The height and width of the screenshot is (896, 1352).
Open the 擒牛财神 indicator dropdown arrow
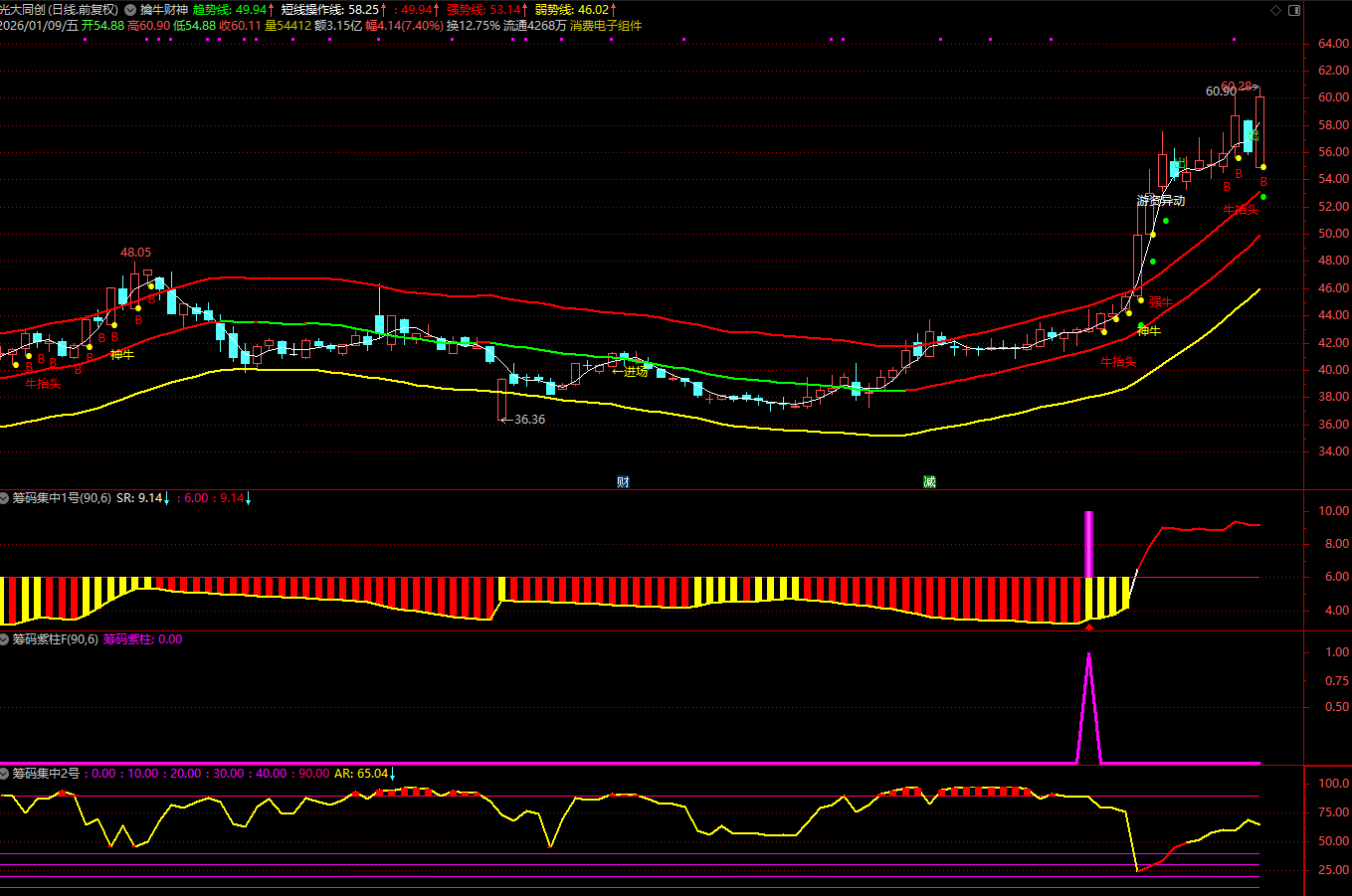tap(130, 10)
